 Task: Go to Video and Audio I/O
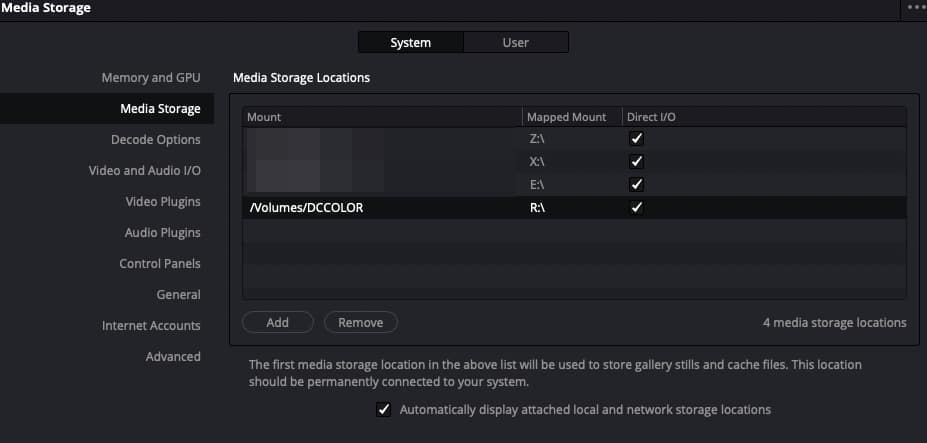pyautogui.click(x=144, y=170)
